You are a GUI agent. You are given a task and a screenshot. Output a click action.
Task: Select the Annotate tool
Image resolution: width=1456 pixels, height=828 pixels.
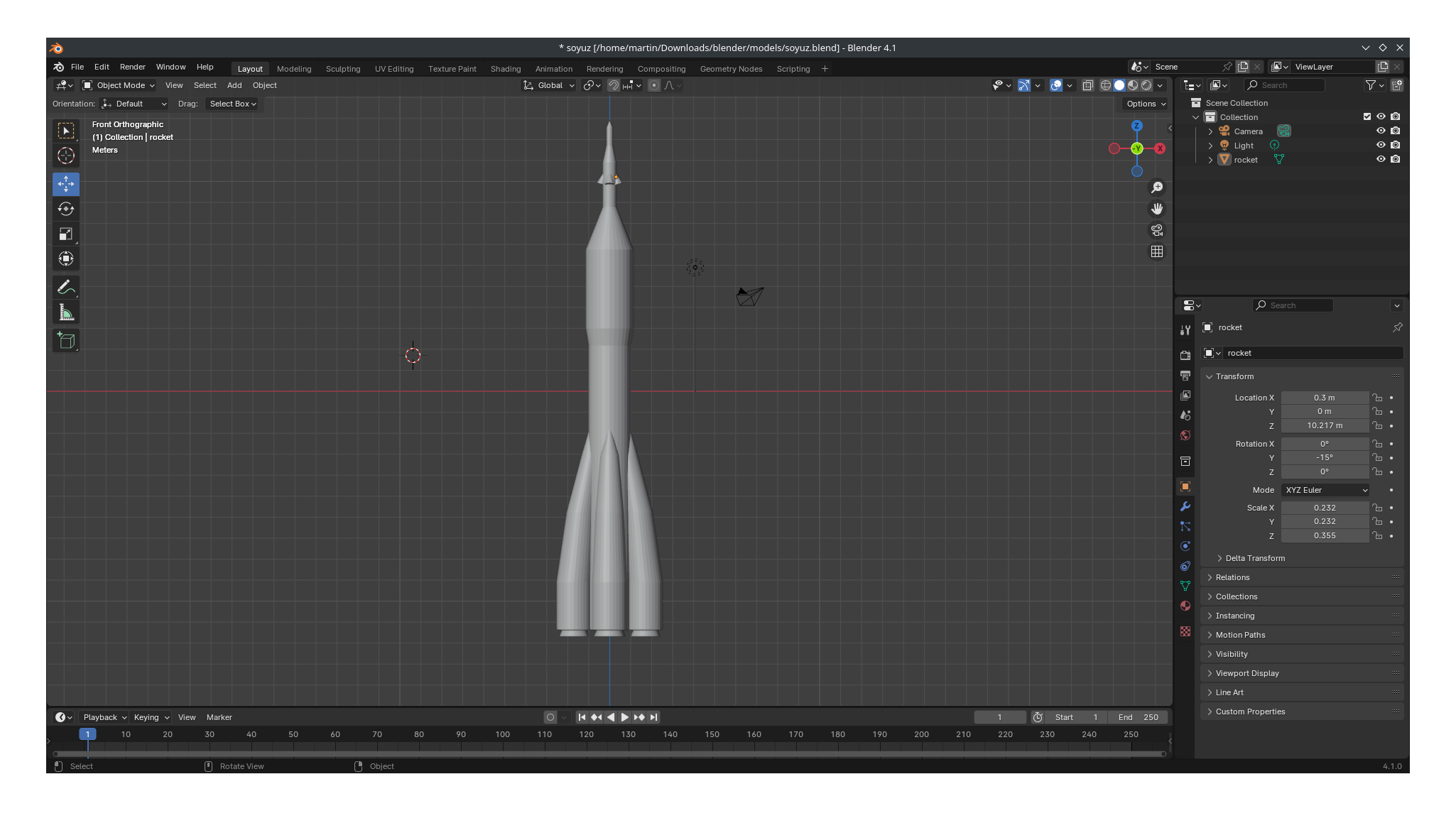pos(66,287)
